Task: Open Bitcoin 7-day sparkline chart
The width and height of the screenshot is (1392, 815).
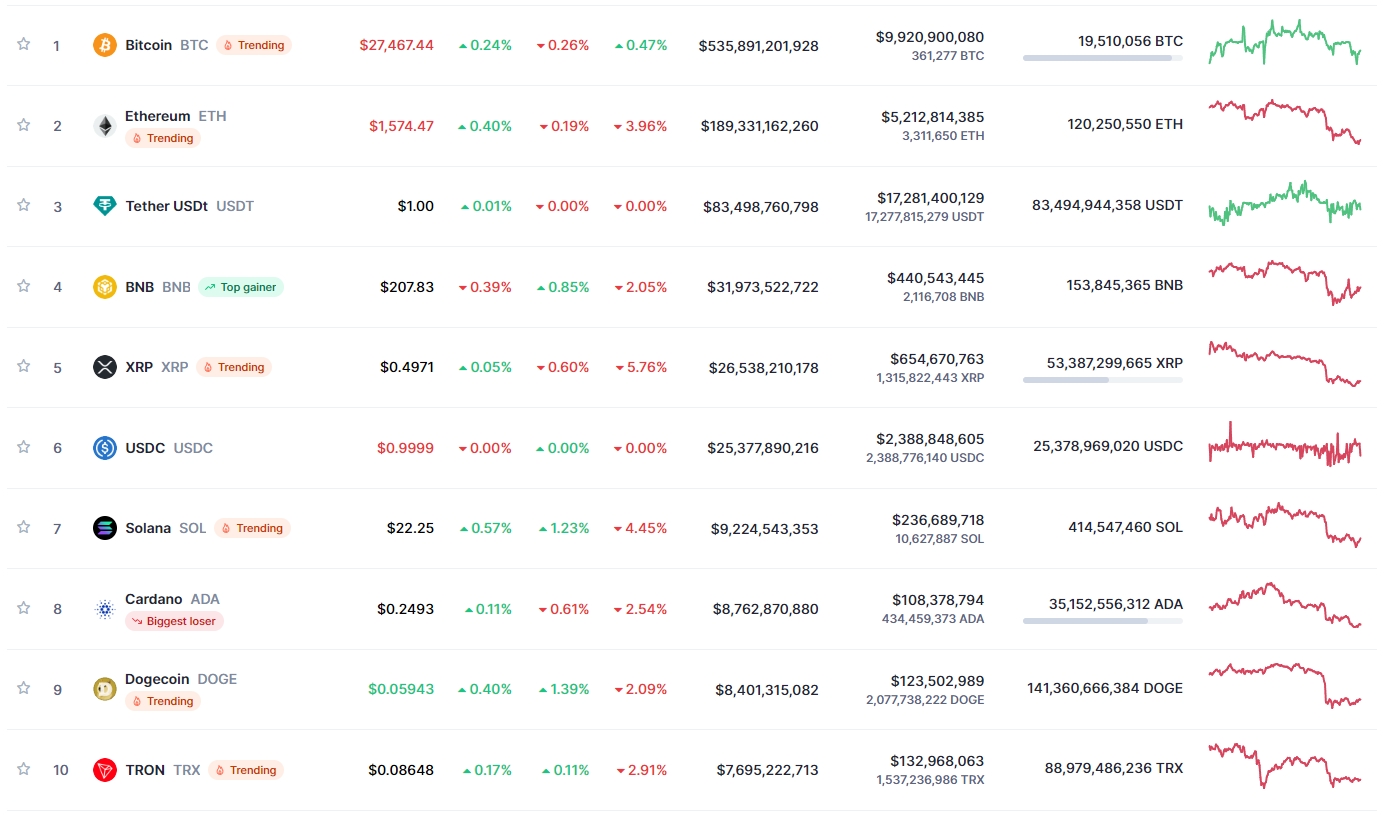Action: (1285, 42)
